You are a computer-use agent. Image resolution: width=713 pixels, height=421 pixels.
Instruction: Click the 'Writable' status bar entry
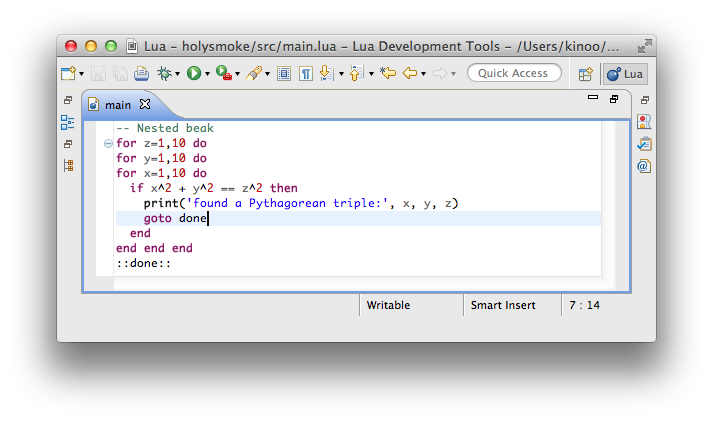tap(388, 305)
